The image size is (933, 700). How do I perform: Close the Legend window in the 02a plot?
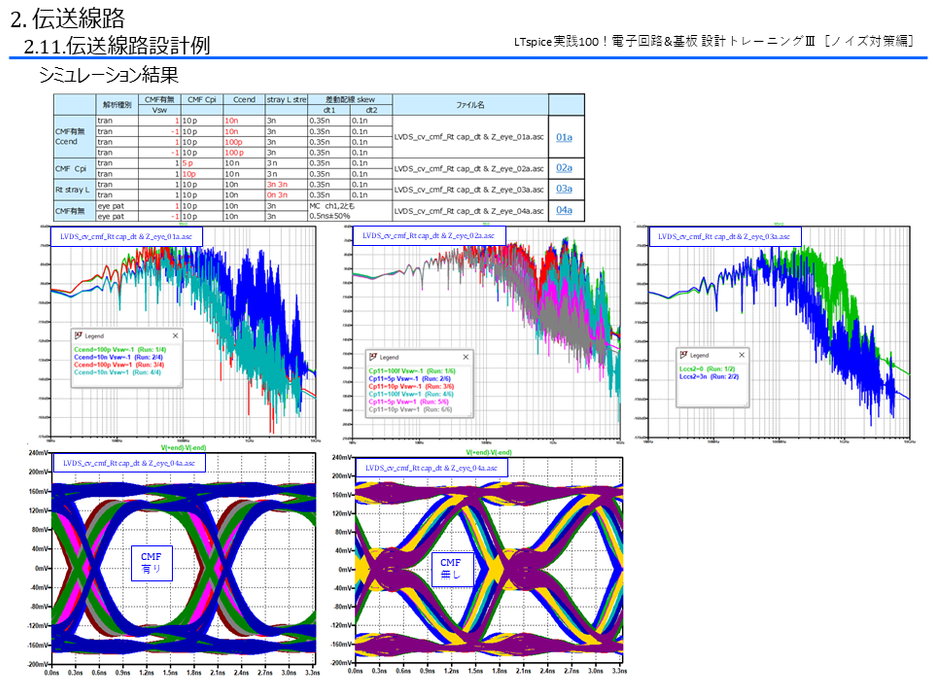click(x=465, y=357)
